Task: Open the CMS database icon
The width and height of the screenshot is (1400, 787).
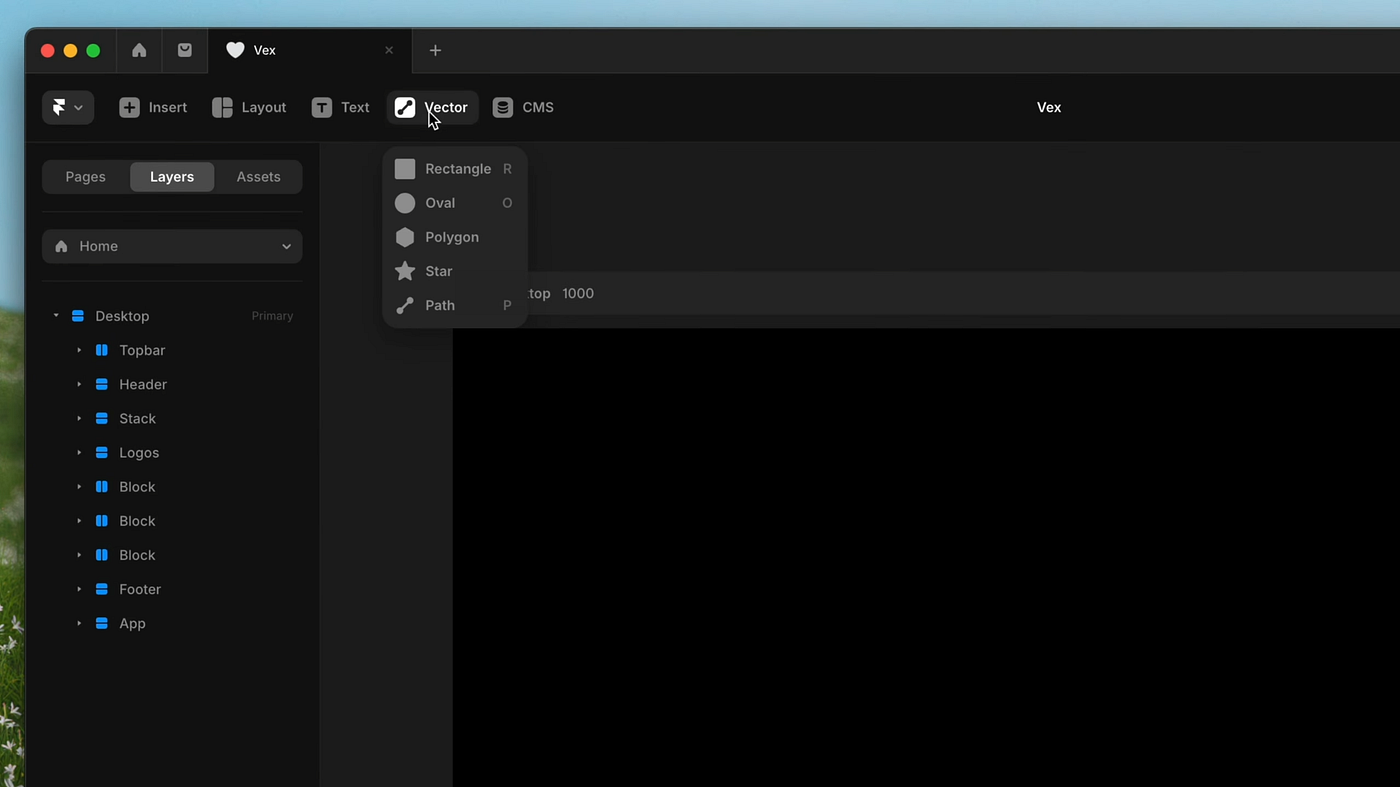Action: (x=502, y=107)
